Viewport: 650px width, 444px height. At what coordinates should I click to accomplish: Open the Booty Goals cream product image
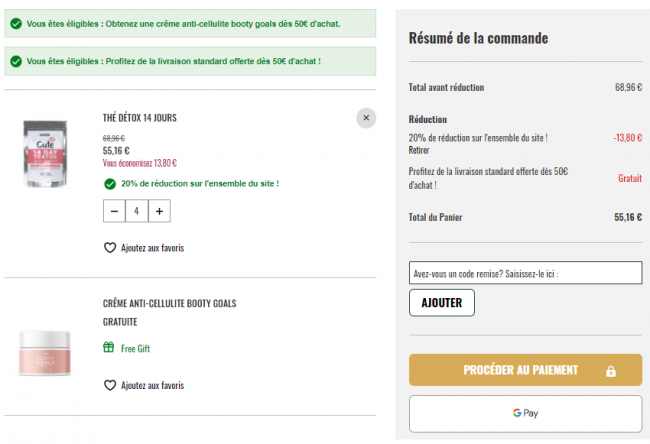[x=45, y=353]
